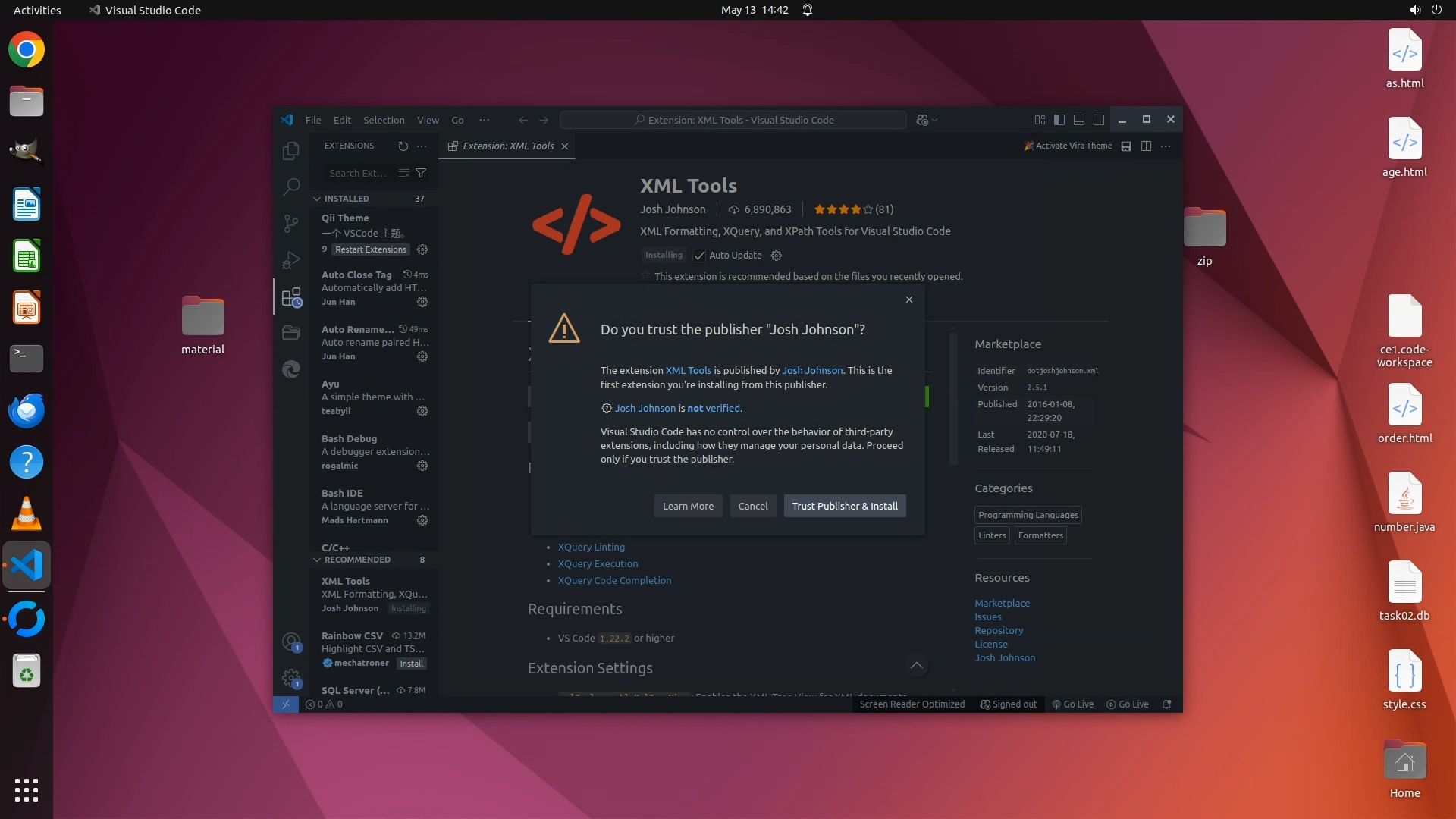
Task: Open Run and Debug view
Action: (290, 260)
